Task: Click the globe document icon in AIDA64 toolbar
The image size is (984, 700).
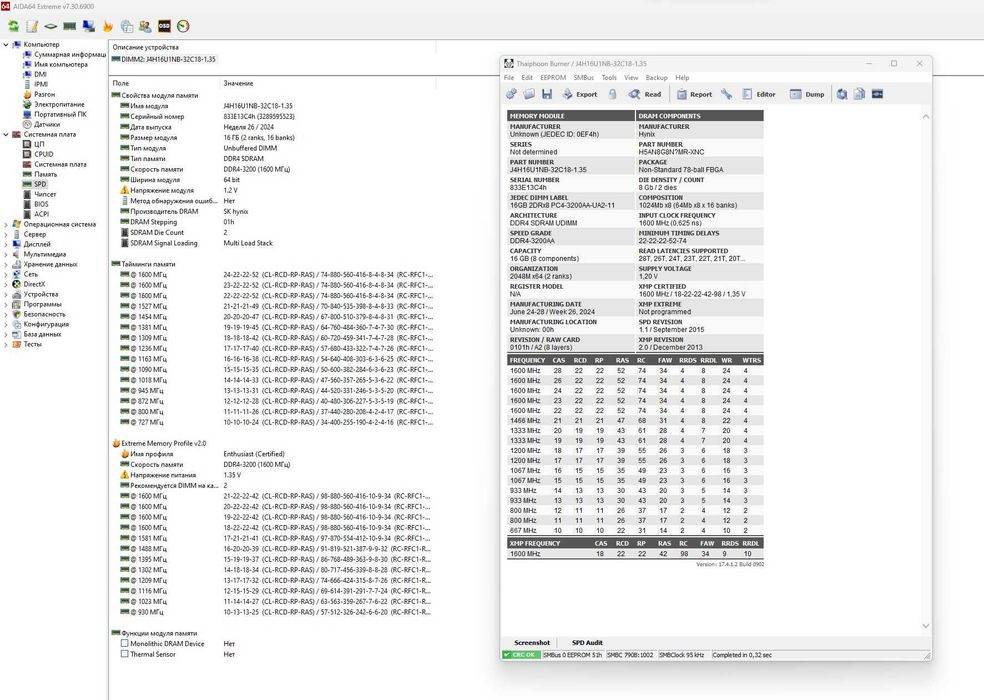Action: (126, 26)
